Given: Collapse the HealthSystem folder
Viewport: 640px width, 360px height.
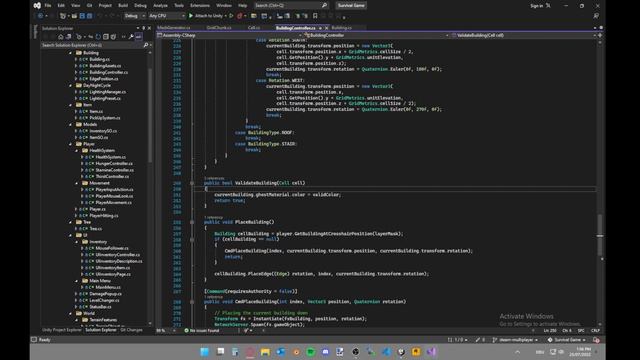Looking at the screenshot, I should pos(76,151).
